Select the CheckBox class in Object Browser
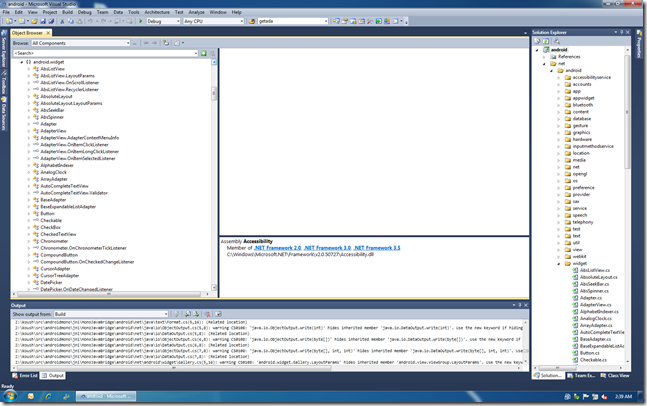647x406 pixels. 50,227
